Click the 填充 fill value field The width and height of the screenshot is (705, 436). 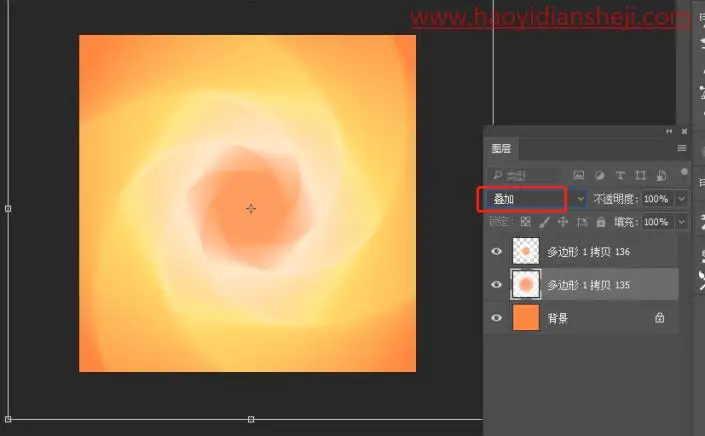point(657,222)
